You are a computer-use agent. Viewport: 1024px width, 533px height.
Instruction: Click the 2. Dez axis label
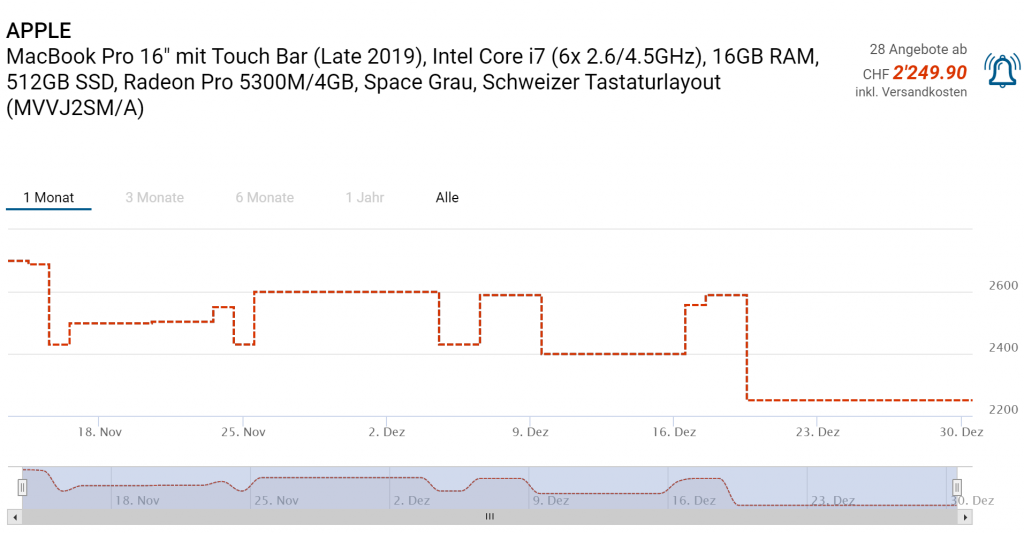coord(387,432)
